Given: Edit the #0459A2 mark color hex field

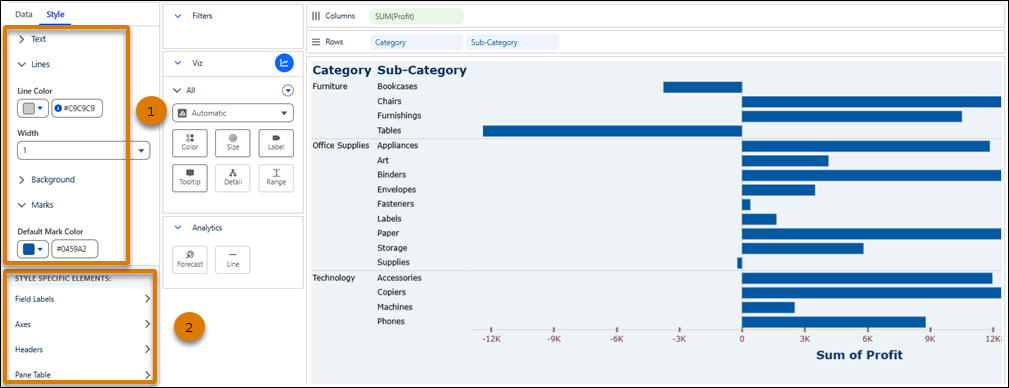Looking at the screenshot, I should pos(75,249).
